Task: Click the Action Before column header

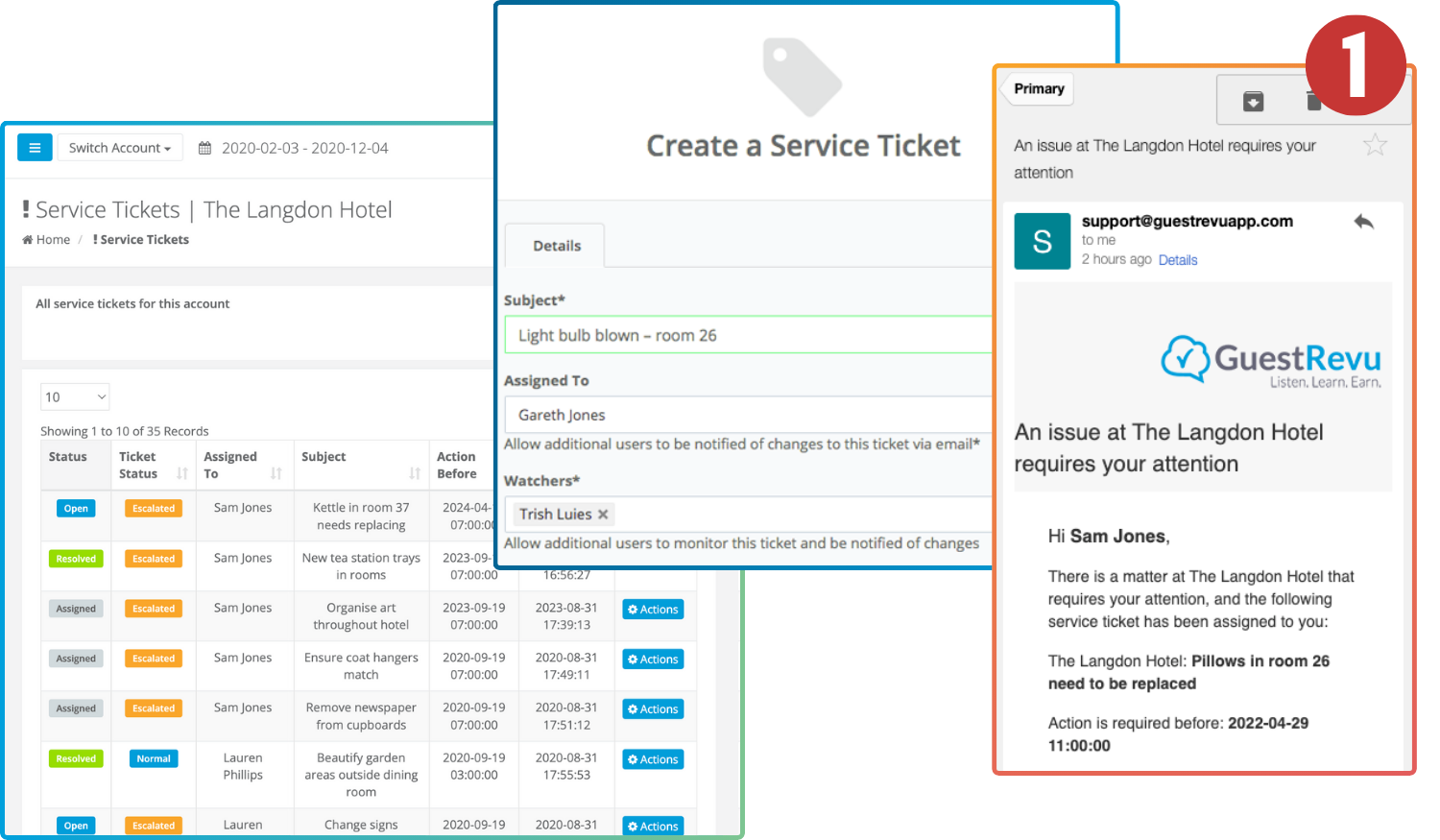Action: click(457, 466)
